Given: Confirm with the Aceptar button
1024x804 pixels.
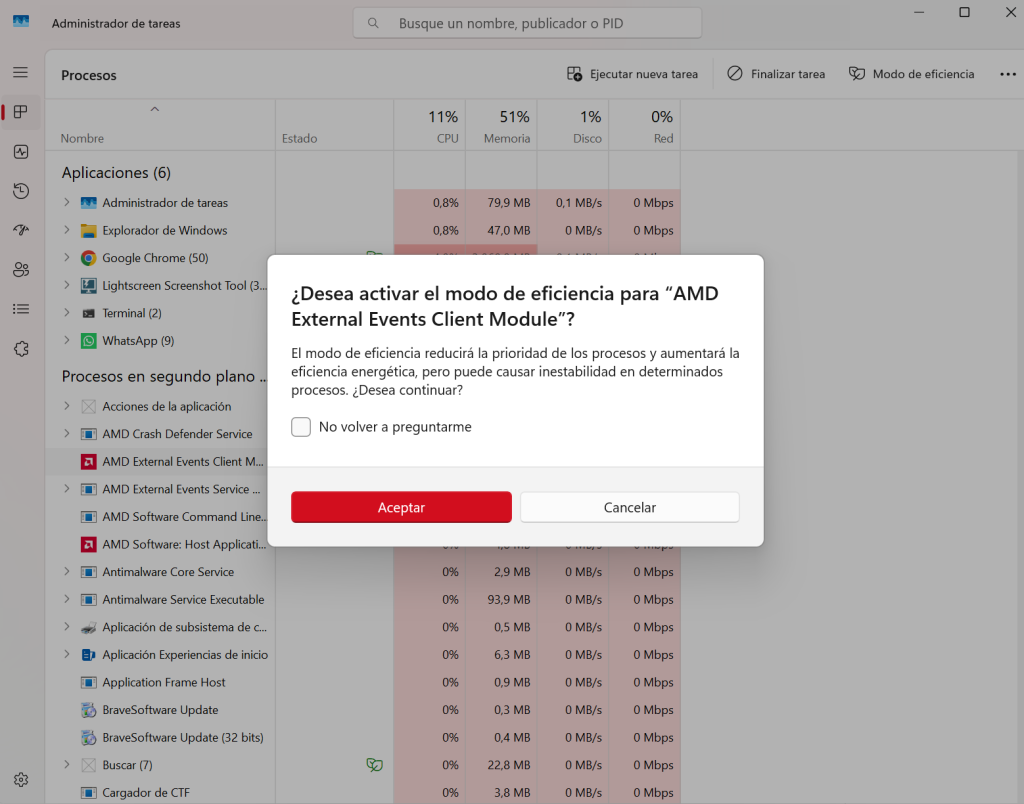Looking at the screenshot, I should click(x=402, y=507).
